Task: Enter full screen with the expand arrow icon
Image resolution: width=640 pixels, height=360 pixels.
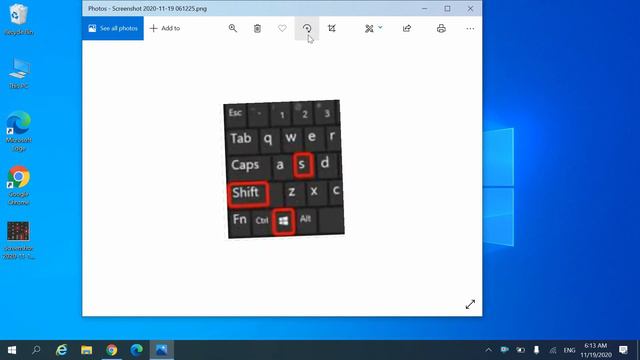Action: pos(470,304)
